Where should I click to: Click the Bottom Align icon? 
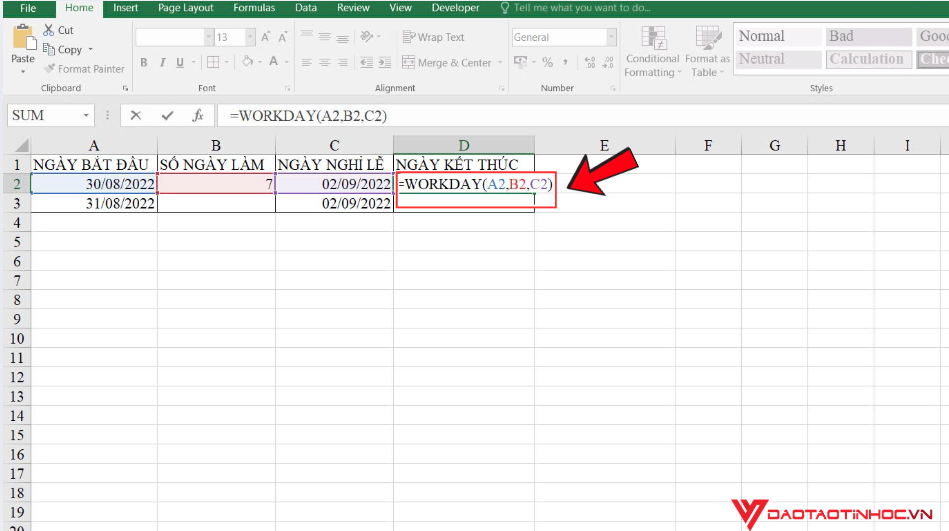coord(343,38)
